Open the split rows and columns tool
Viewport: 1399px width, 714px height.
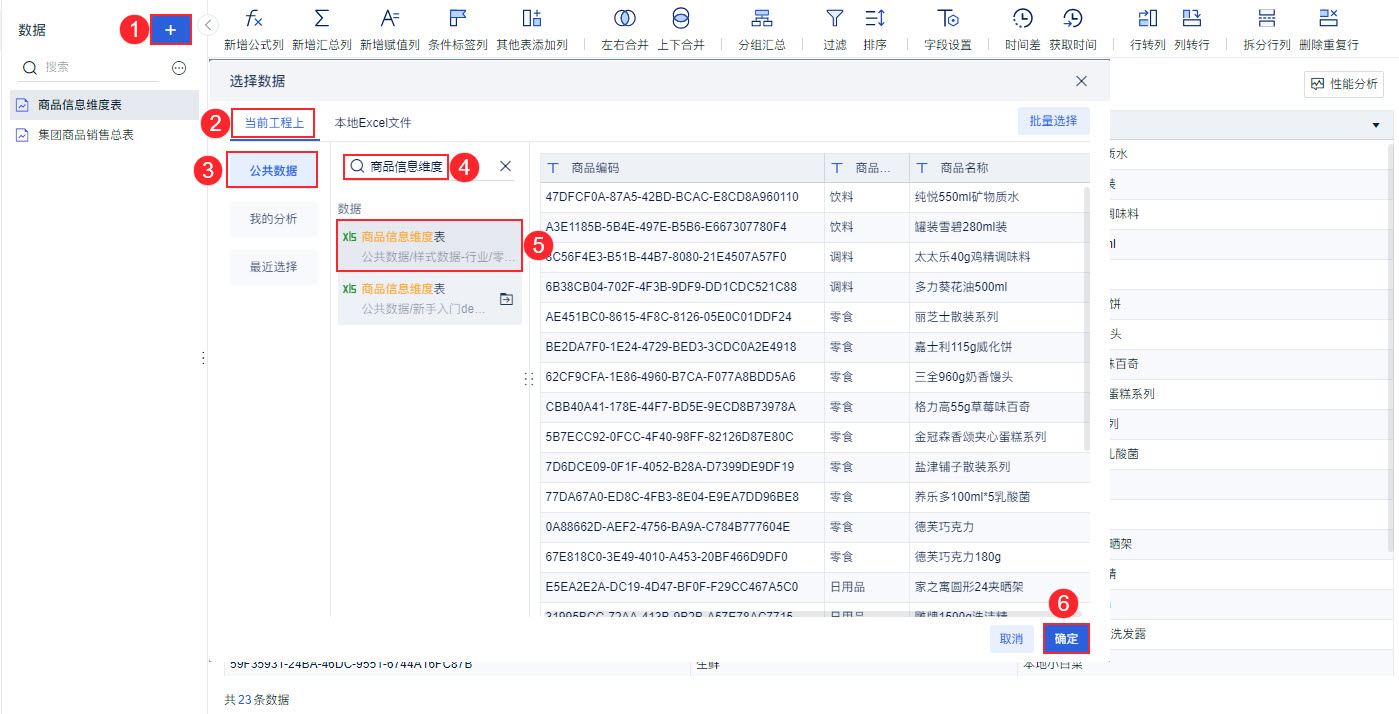(x=1267, y=30)
